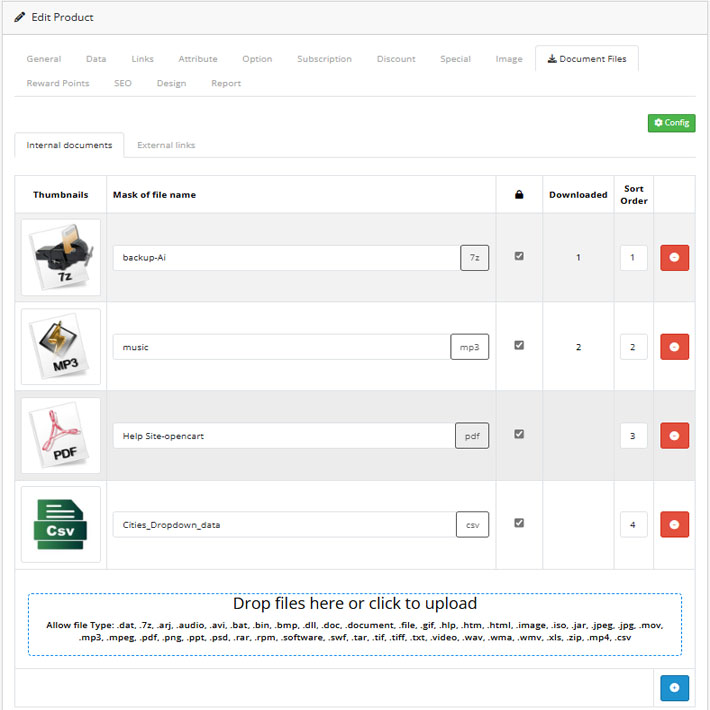This screenshot has width=710, height=710.
Task: Select the Image tab
Action: point(509,59)
